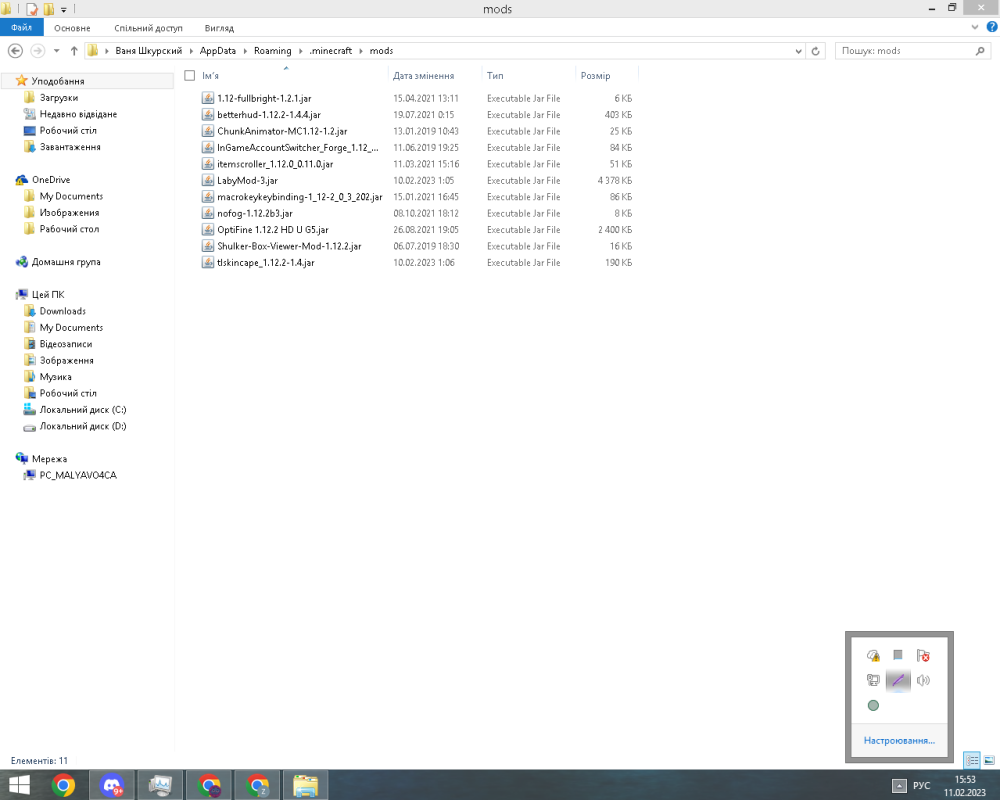
Task: Click the volume speaker tray icon
Action: (923, 680)
